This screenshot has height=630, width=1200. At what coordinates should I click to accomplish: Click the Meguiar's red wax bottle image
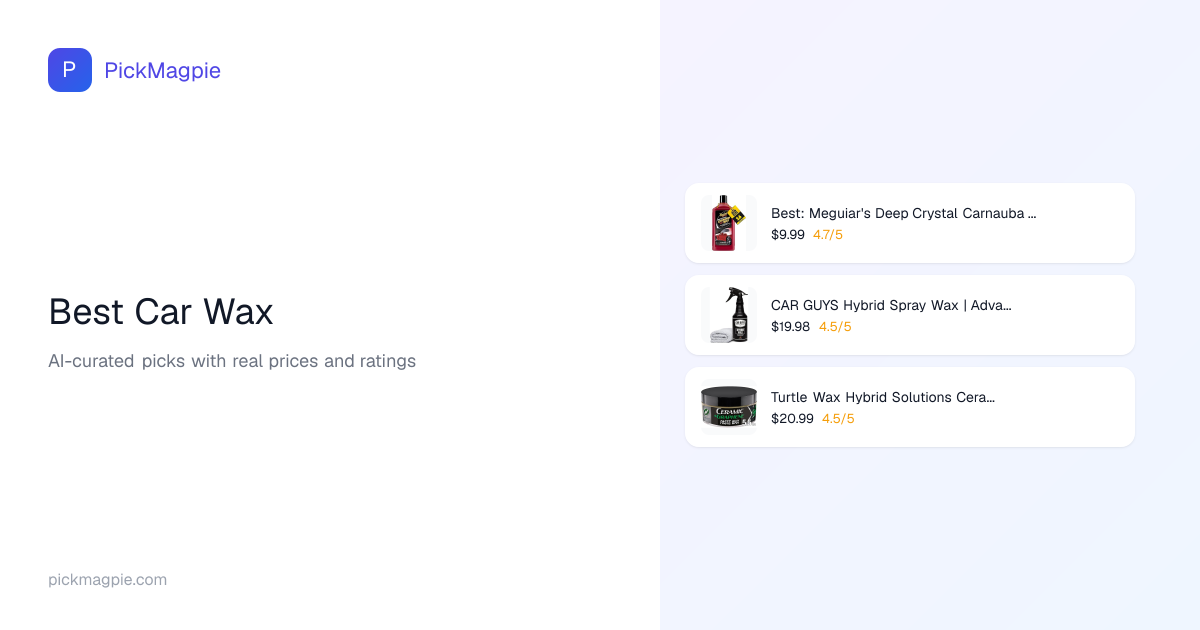pyautogui.click(x=728, y=223)
